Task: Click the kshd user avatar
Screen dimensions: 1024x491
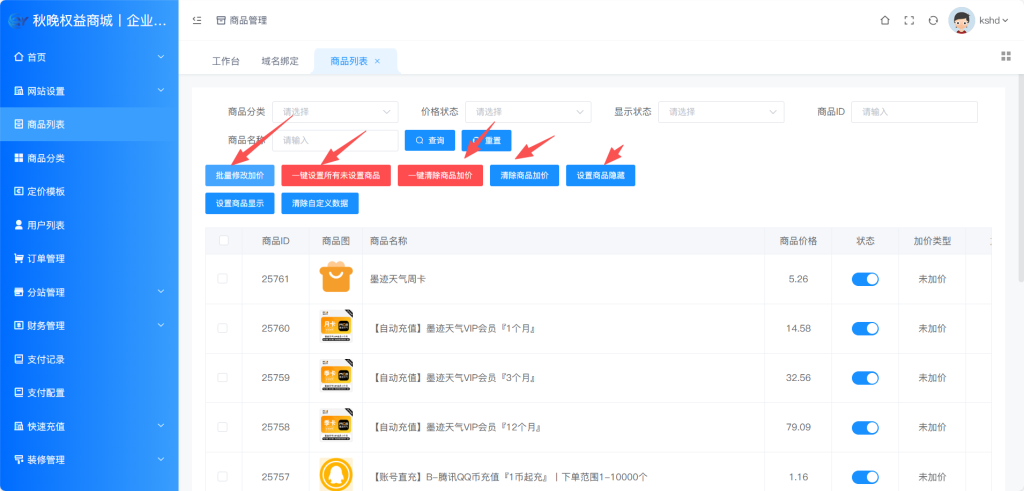Action: 961,21
